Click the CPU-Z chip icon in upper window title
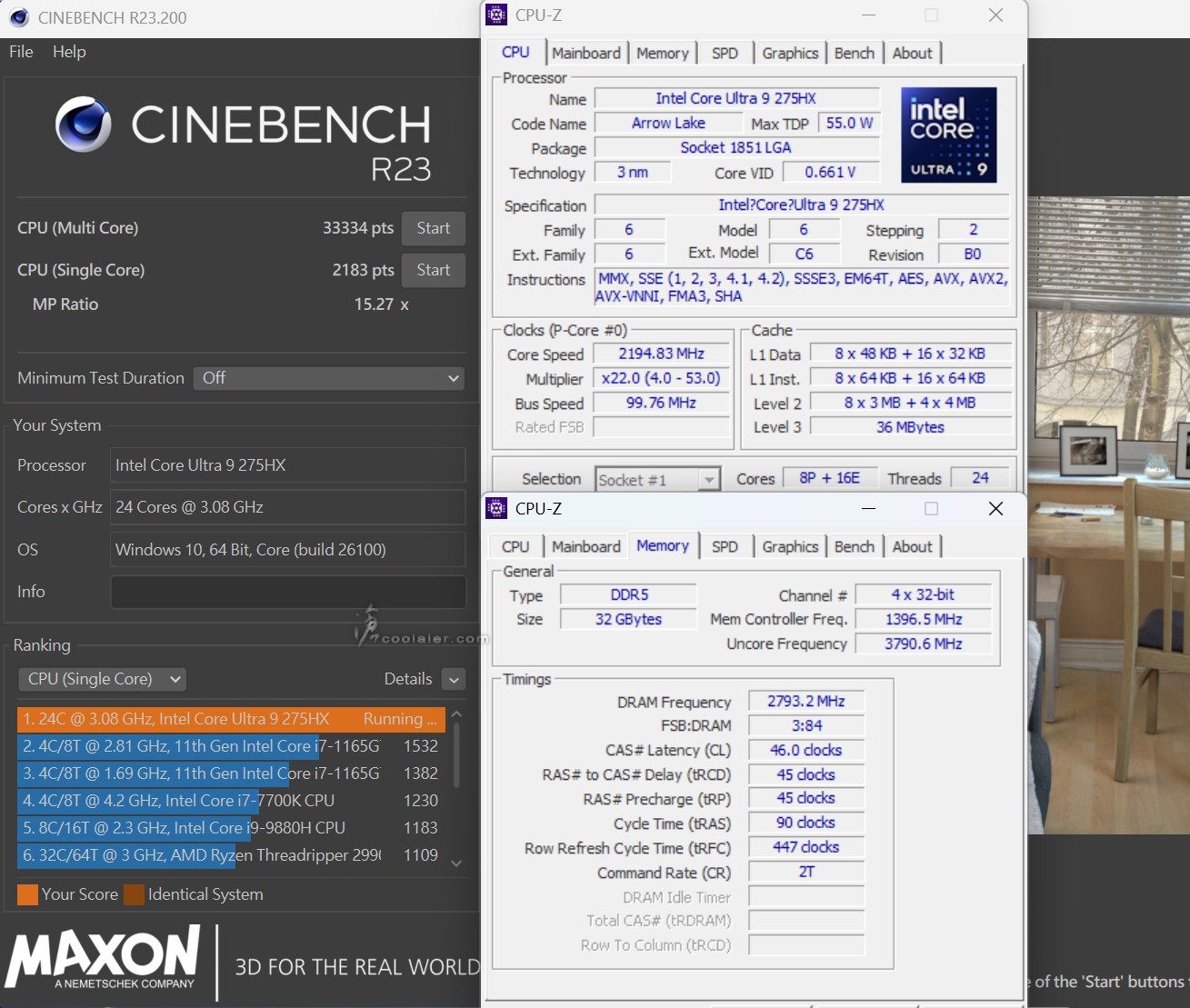The height and width of the screenshot is (1008, 1190). pos(496,15)
